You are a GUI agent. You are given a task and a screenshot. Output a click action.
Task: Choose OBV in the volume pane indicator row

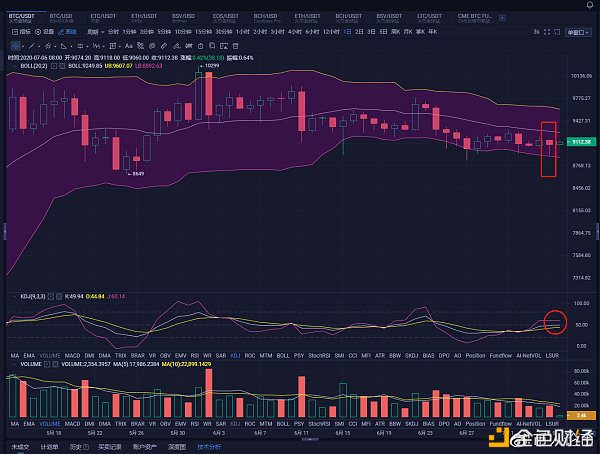pyautogui.click(x=165, y=424)
